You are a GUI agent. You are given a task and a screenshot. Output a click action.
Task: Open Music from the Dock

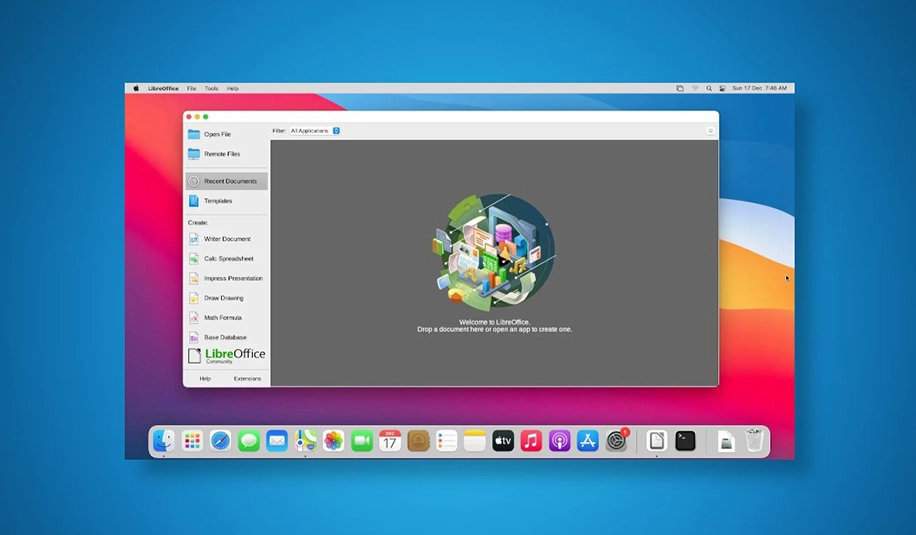(531, 441)
